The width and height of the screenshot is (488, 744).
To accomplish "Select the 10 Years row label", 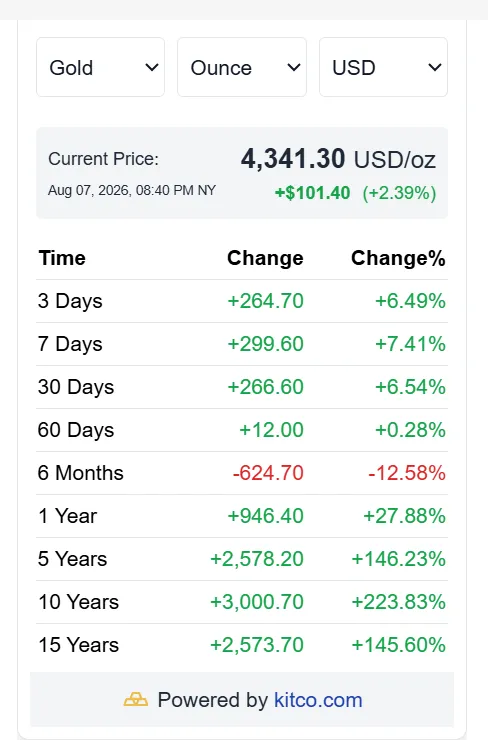I will (78, 602).
